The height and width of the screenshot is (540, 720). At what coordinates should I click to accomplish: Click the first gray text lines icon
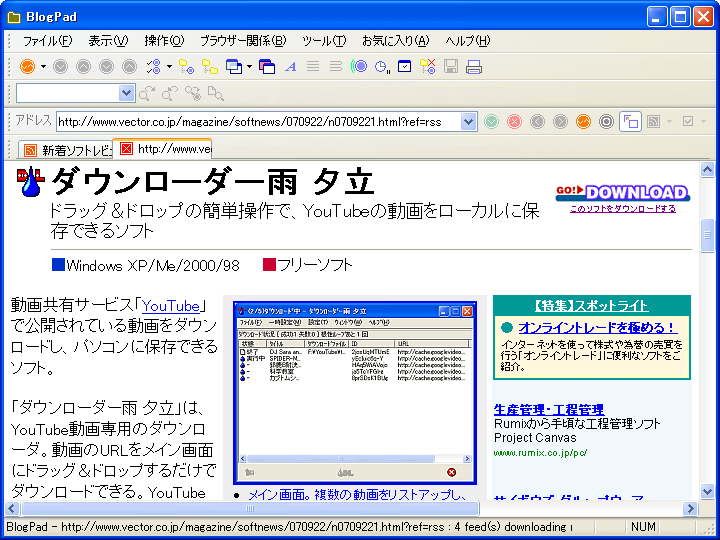point(313,67)
